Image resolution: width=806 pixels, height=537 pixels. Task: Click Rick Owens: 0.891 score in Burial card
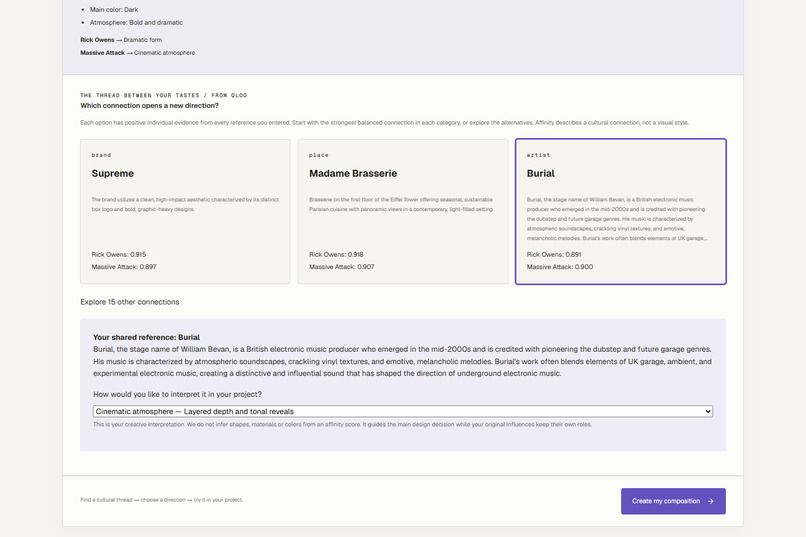pyautogui.click(x=554, y=254)
